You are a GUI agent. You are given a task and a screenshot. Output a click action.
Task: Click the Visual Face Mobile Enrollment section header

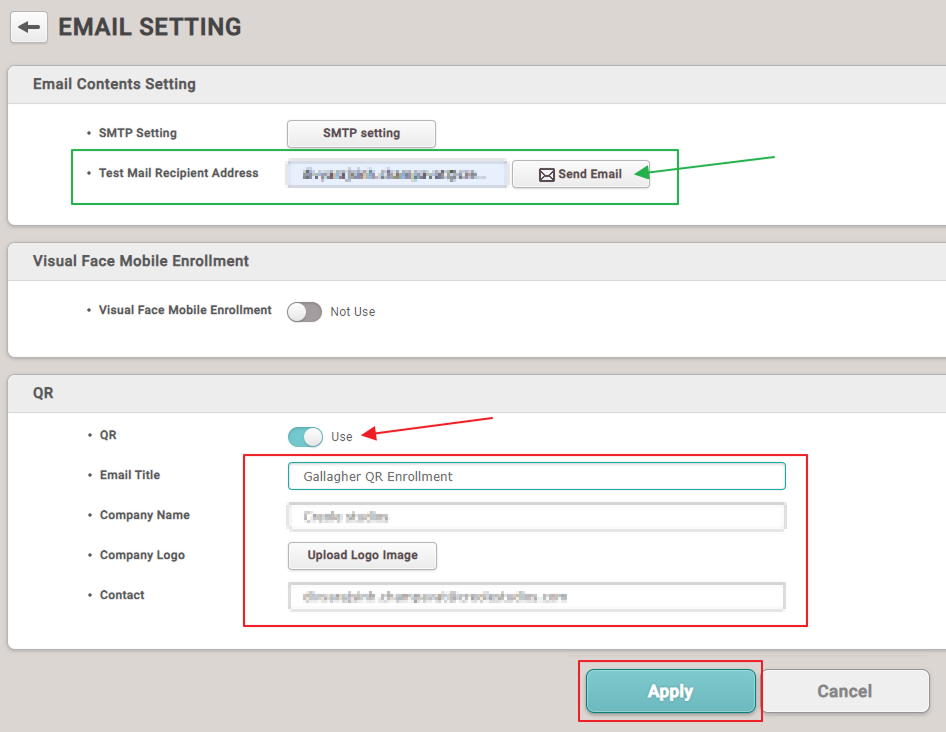point(141,261)
